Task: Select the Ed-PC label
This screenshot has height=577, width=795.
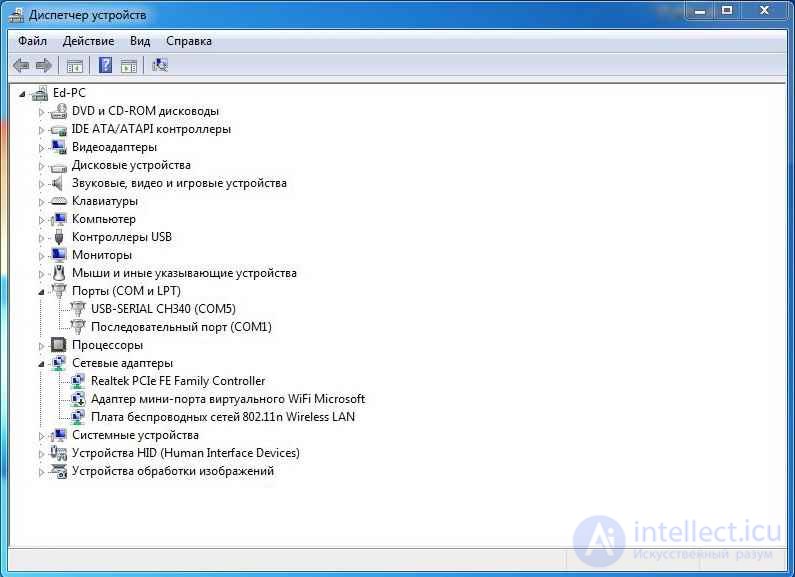Action: (69, 93)
